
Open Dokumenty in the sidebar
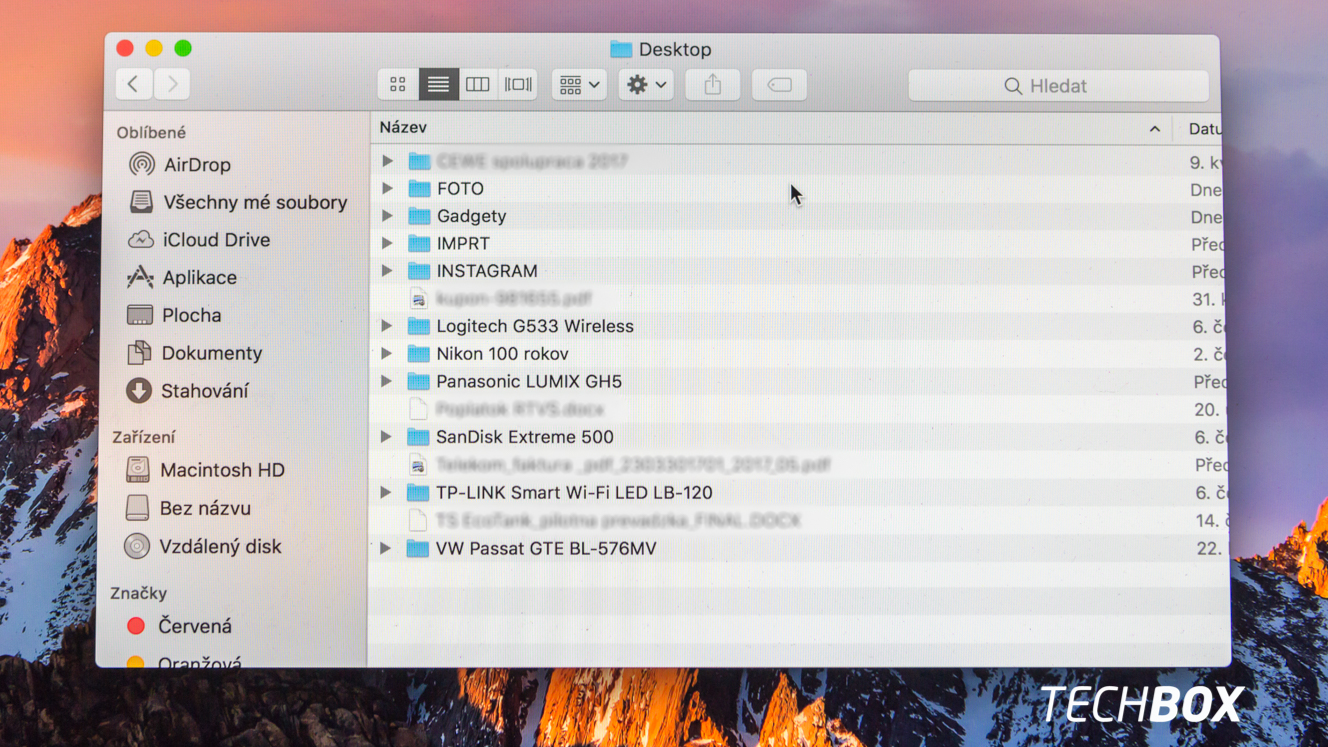coord(194,353)
